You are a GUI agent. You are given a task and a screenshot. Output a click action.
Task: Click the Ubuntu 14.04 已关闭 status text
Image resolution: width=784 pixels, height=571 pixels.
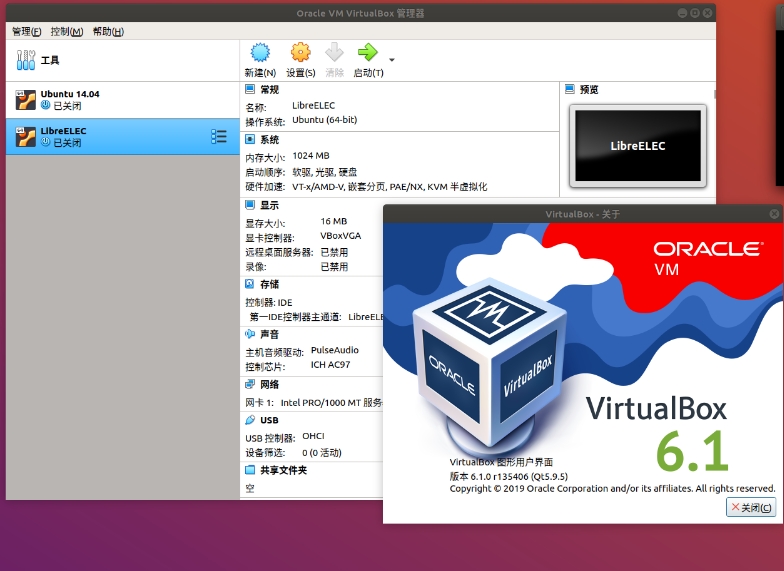[67, 106]
